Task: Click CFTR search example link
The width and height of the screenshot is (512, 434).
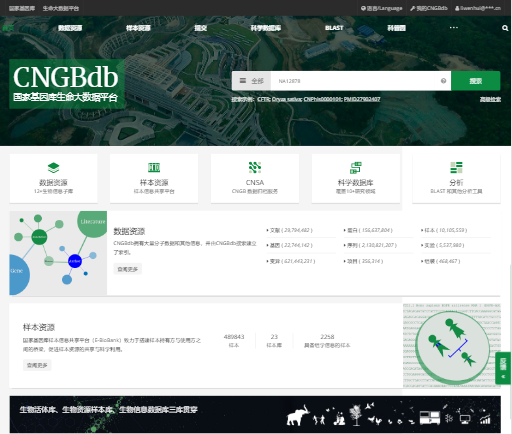Action: pos(263,99)
